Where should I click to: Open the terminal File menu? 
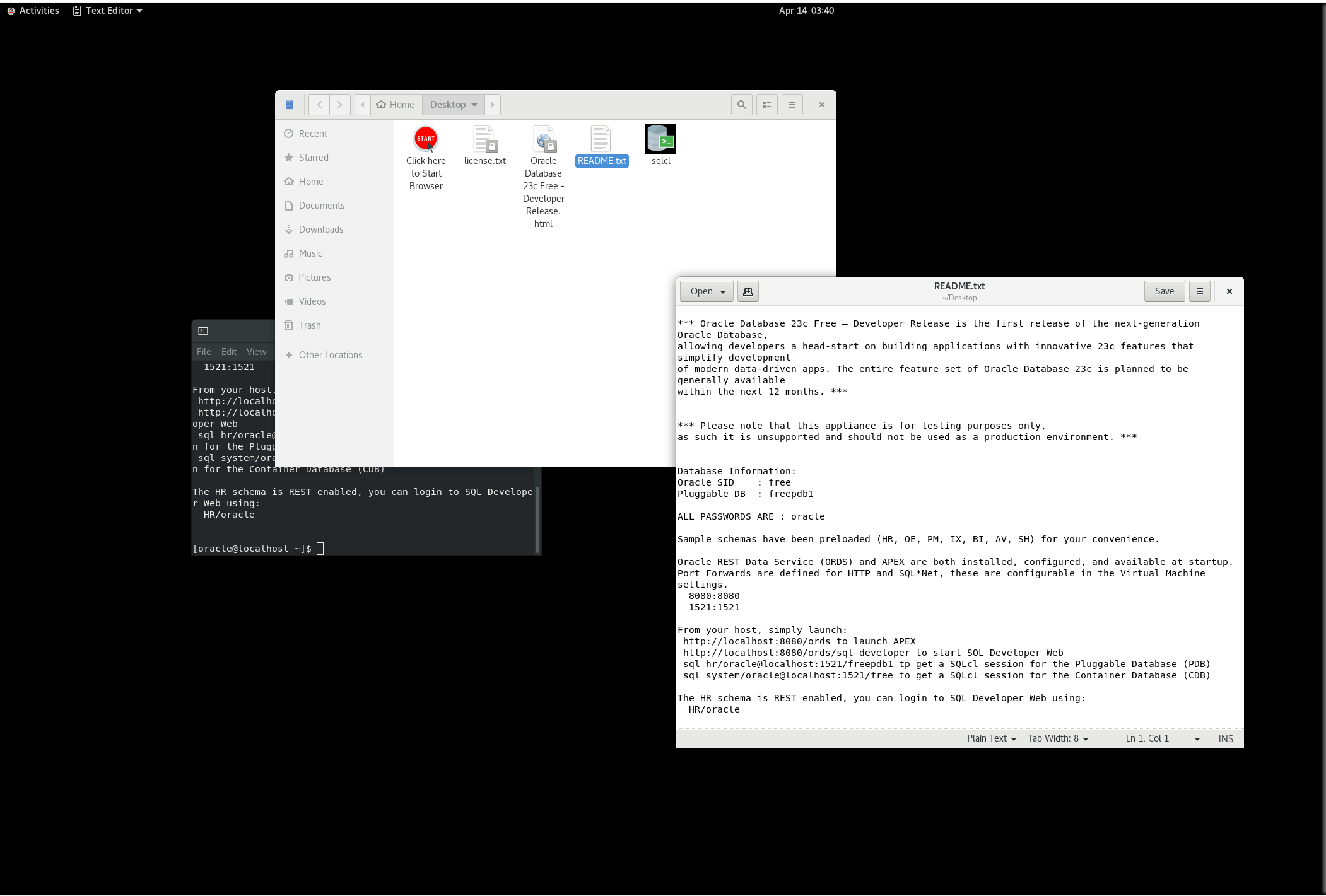tap(204, 352)
